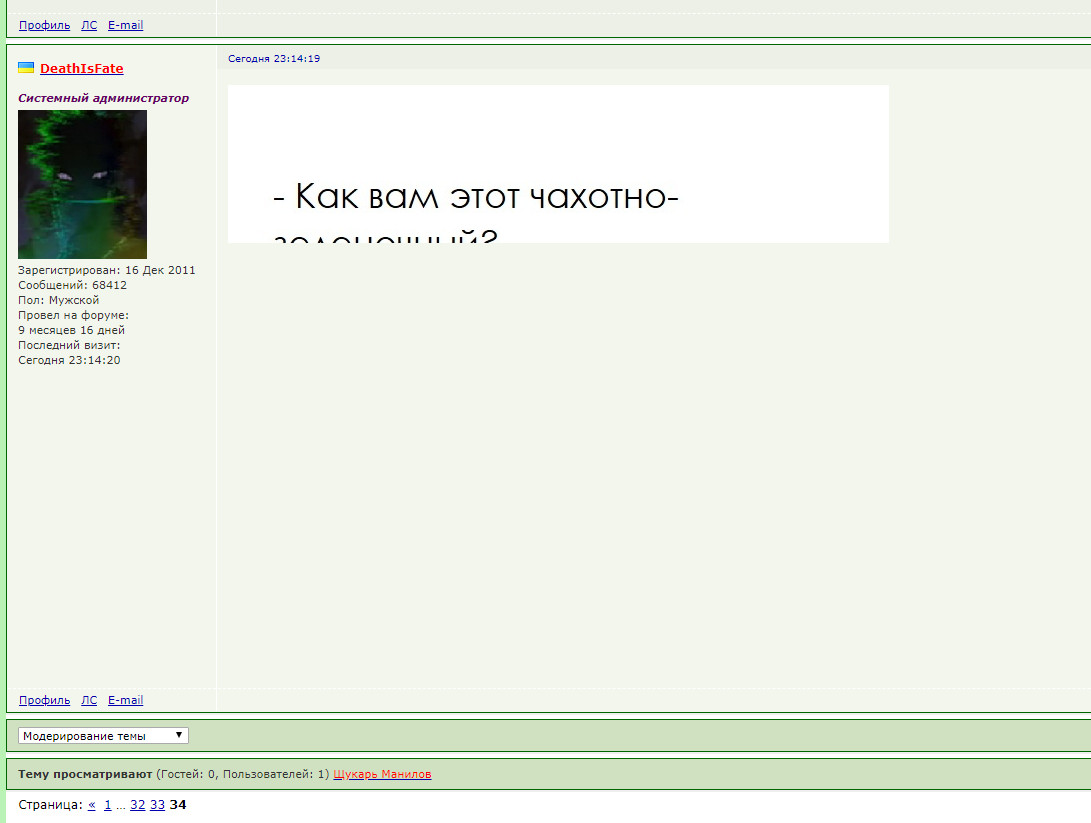Click the image with text in the post
Image resolution: width=1091 pixels, height=823 pixels.
coord(558,164)
